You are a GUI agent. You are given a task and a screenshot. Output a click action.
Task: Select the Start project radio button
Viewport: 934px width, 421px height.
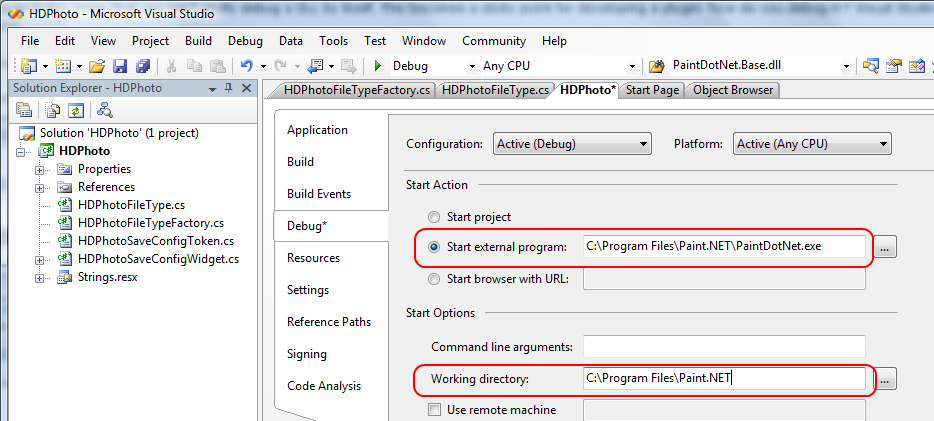pyautogui.click(x=435, y=217)
